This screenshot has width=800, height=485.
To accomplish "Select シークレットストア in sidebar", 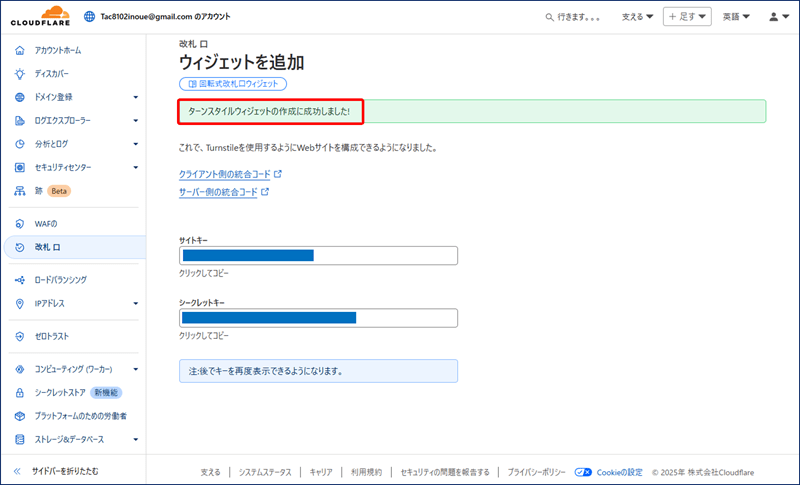I will (60, 393).
